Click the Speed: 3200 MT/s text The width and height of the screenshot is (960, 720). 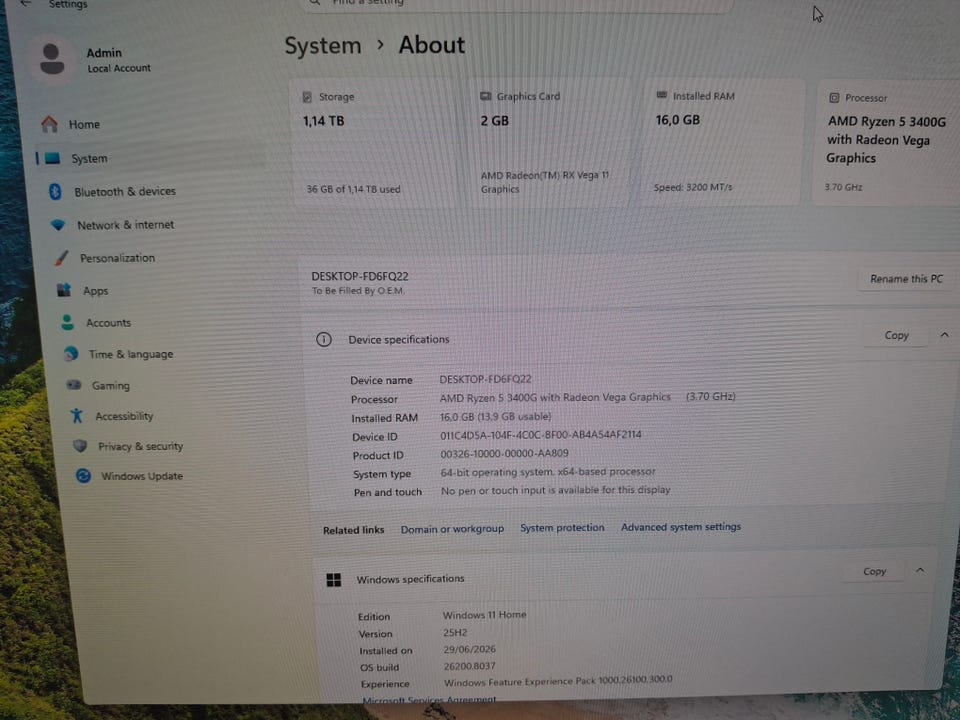pos(692,187)
